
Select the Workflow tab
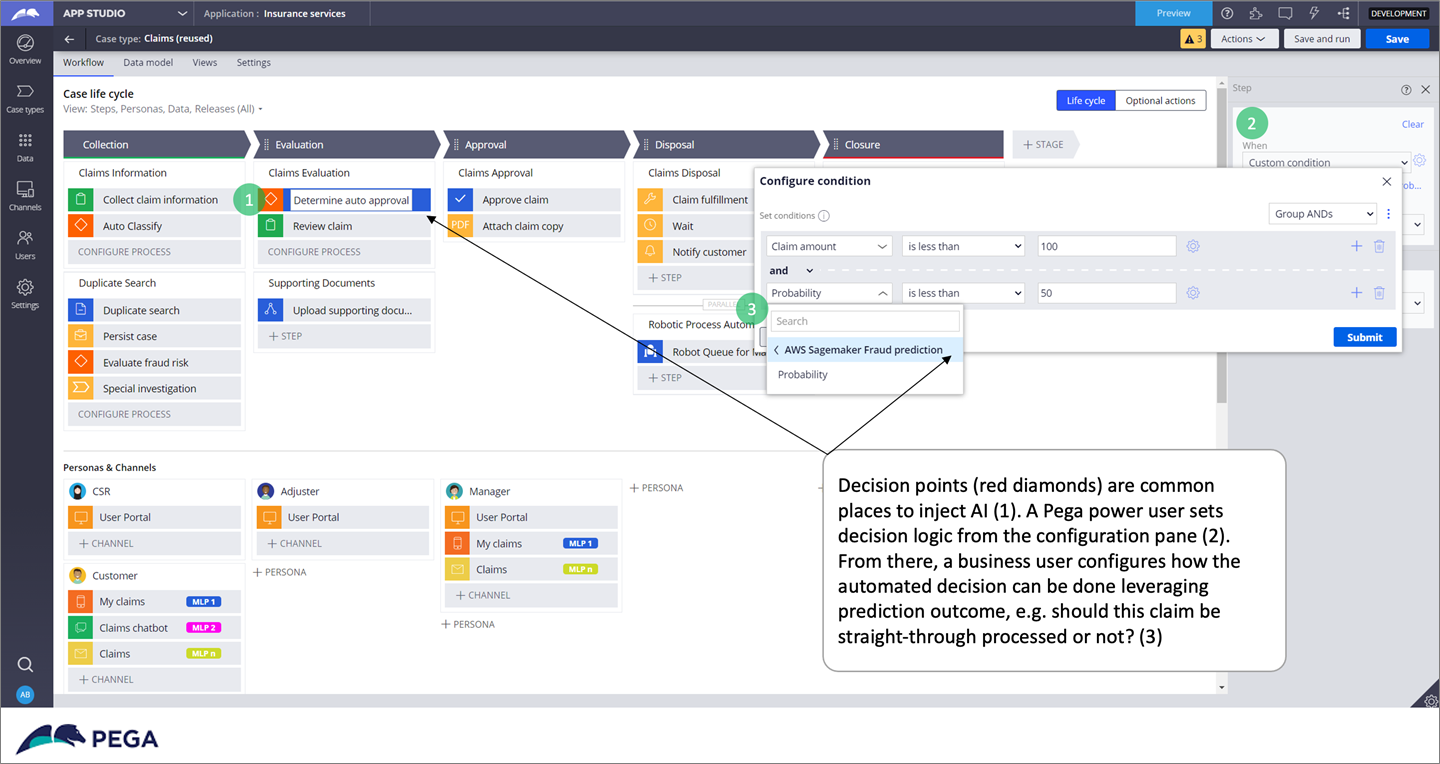(83, 62)
